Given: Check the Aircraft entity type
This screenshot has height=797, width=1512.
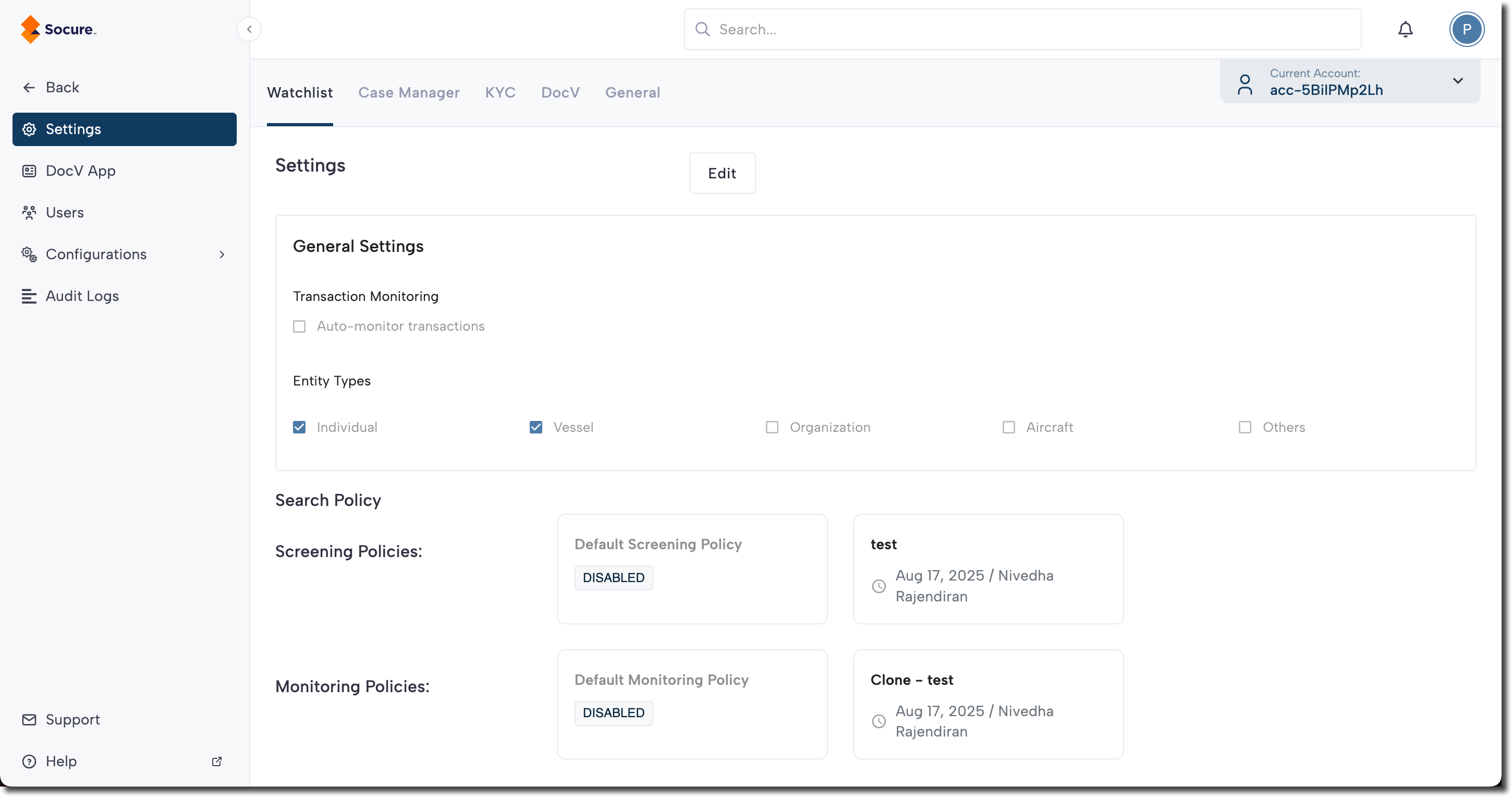Looking at the screenshot, I should [x=1008, y=427].
